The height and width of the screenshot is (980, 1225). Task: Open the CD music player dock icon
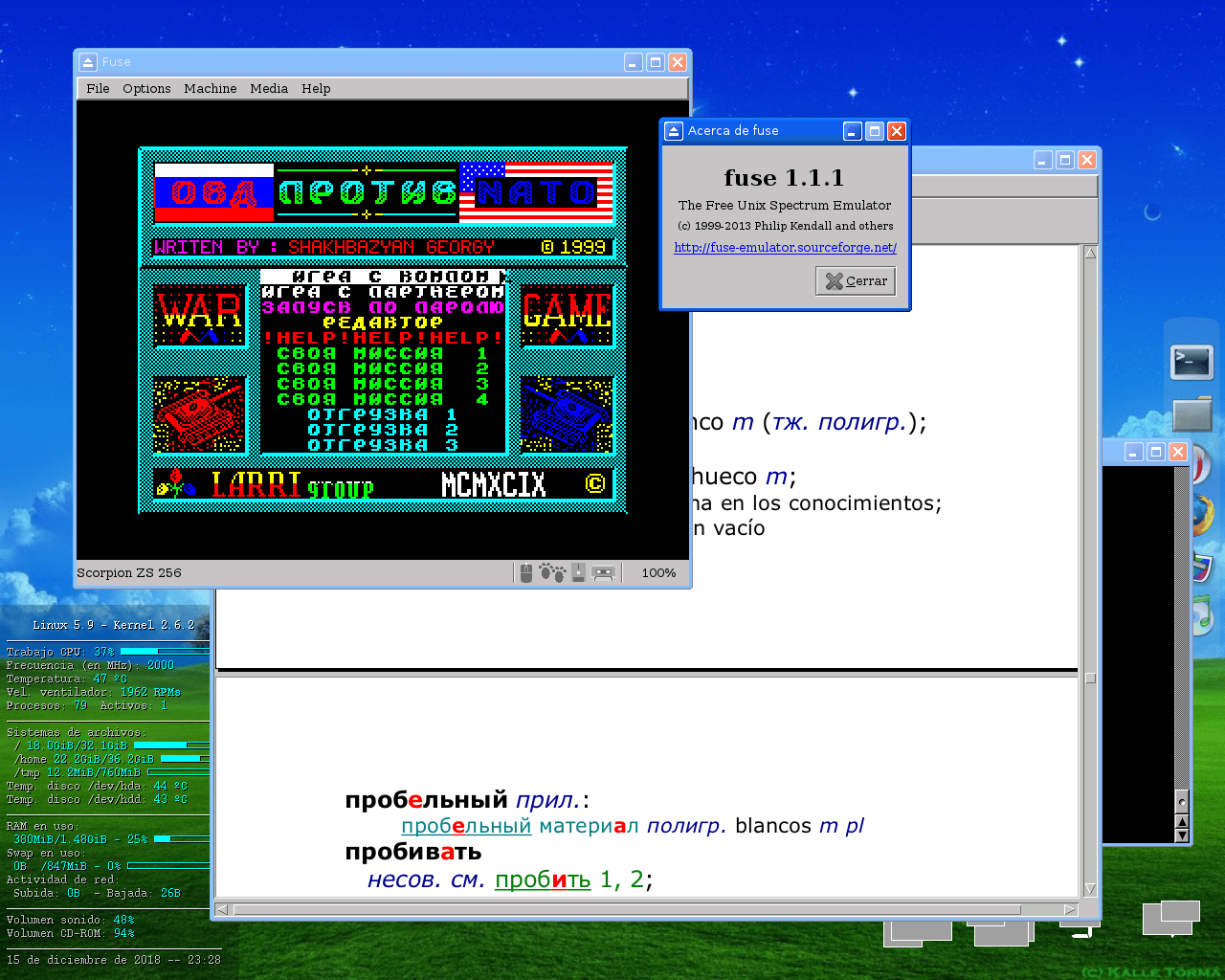[x=1204, y=616]
